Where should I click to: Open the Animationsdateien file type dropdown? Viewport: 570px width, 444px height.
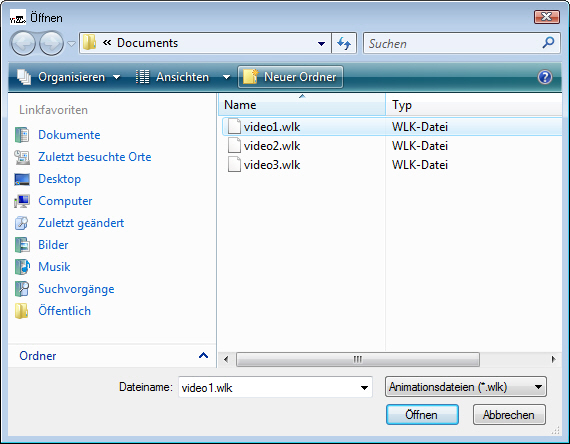point(466,387)
